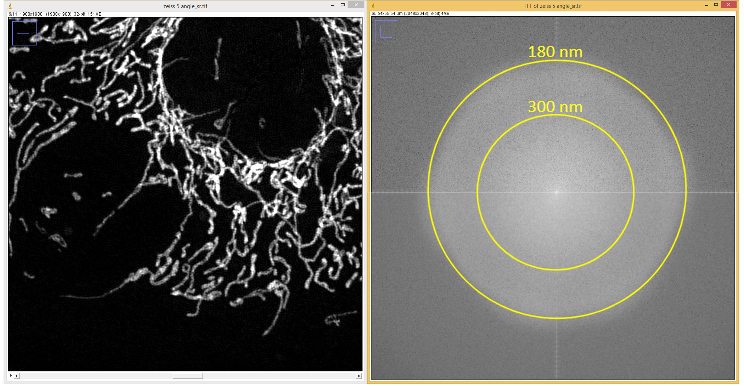The width and height of the screenshot is (744, 386).
Task: Click the blue zoom indicator box in left image
Action: point(24,33)
